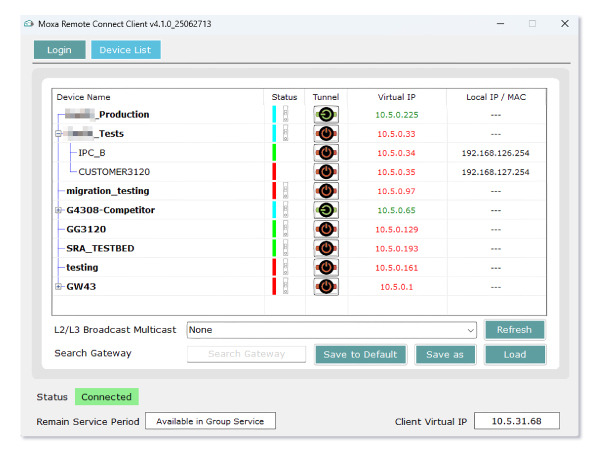Click the Load button
Viewport: 600px width, 460px height.
click(x=514, y=354)
